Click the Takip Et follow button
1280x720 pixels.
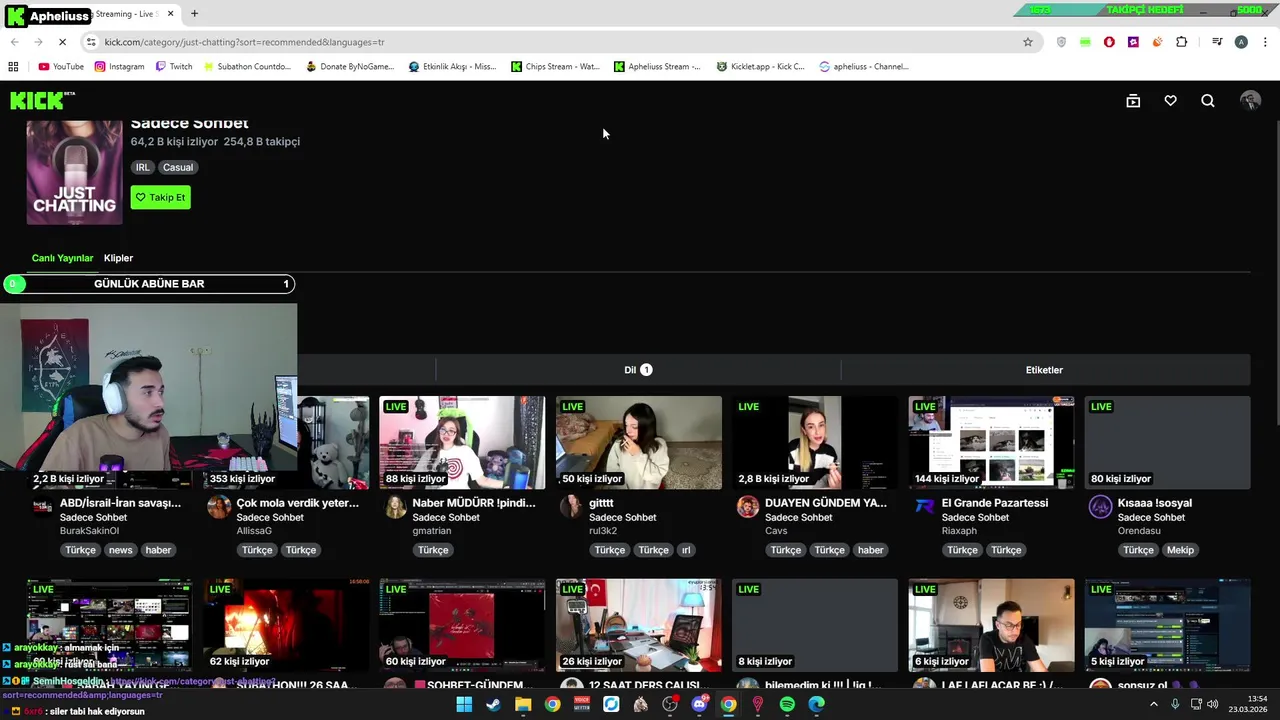pyautogui.click(x=160, y=198)
